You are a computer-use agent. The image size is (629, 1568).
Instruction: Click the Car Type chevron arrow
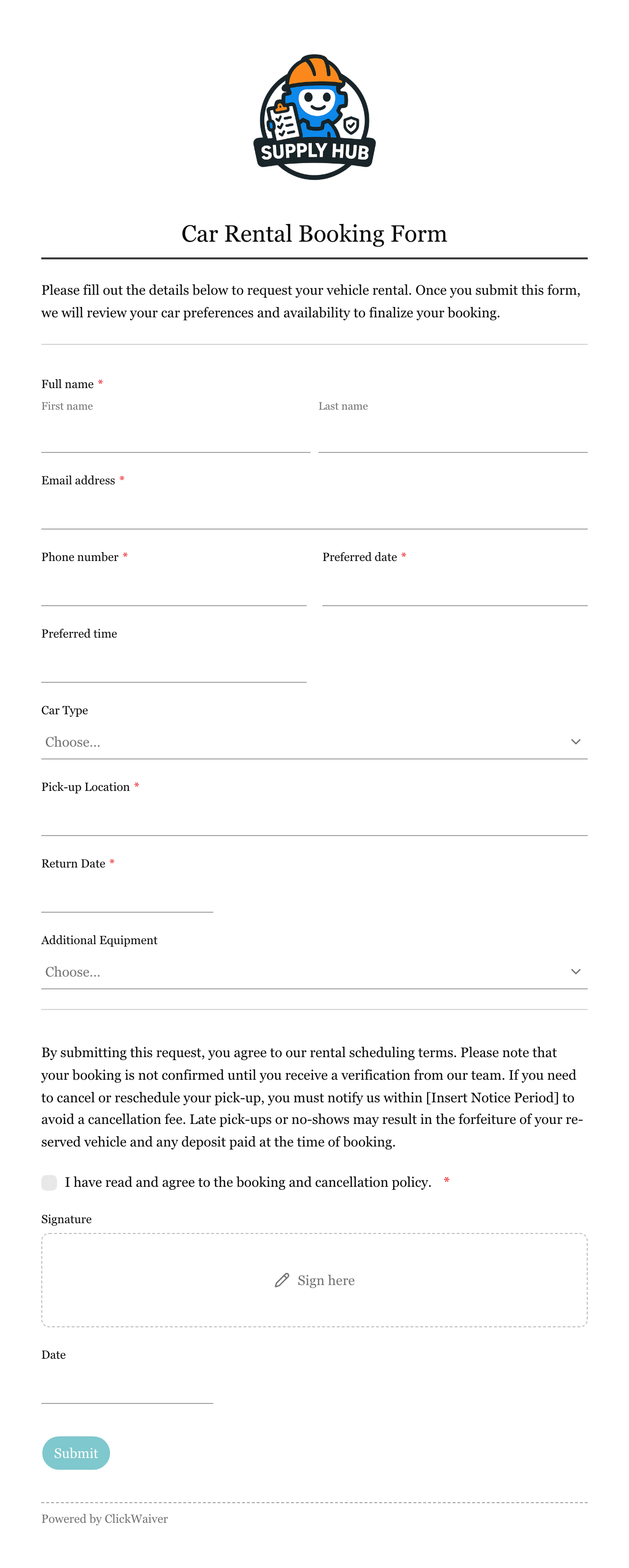click(575, 741)
